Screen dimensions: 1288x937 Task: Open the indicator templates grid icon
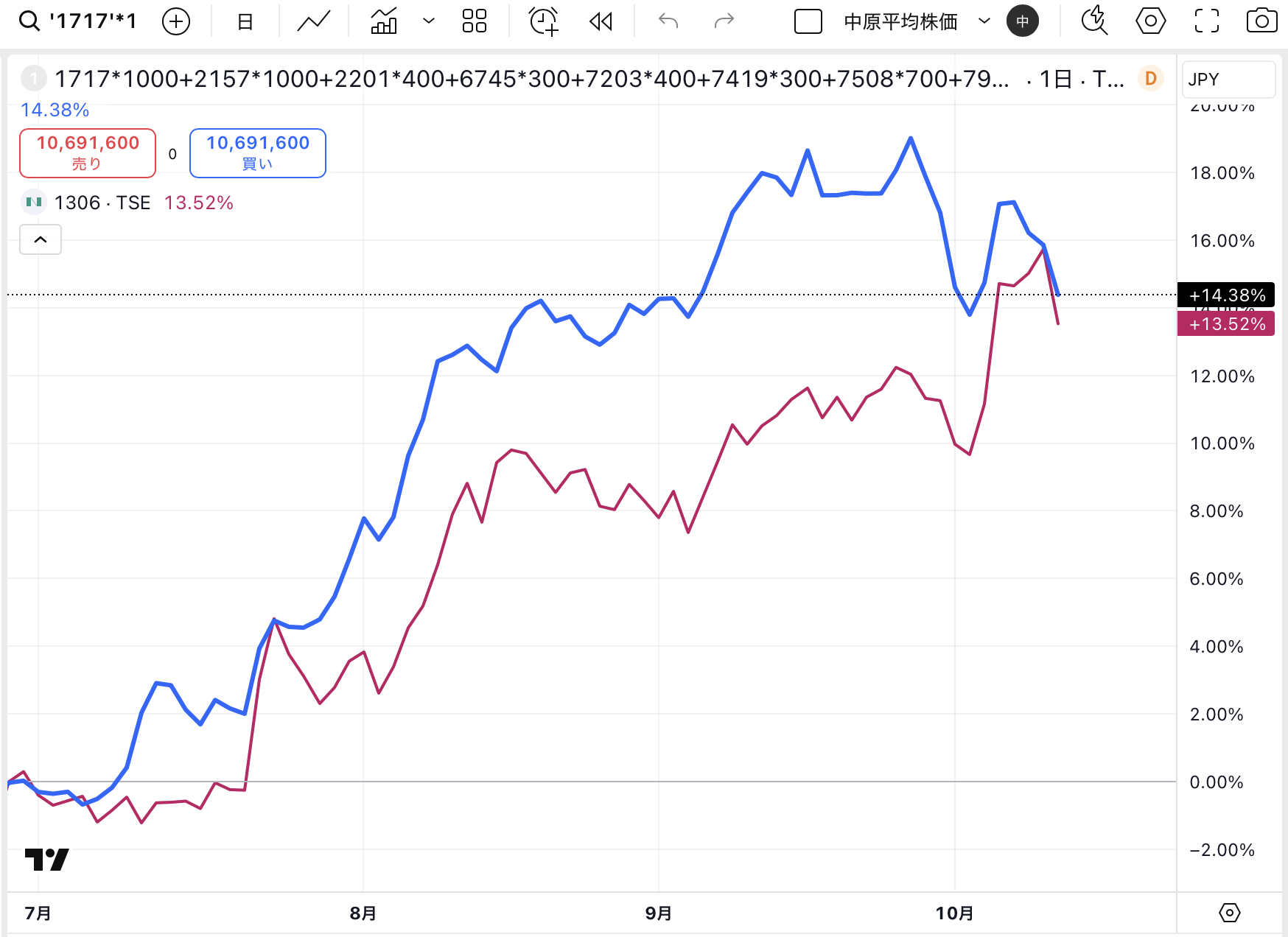coord(475,21)
